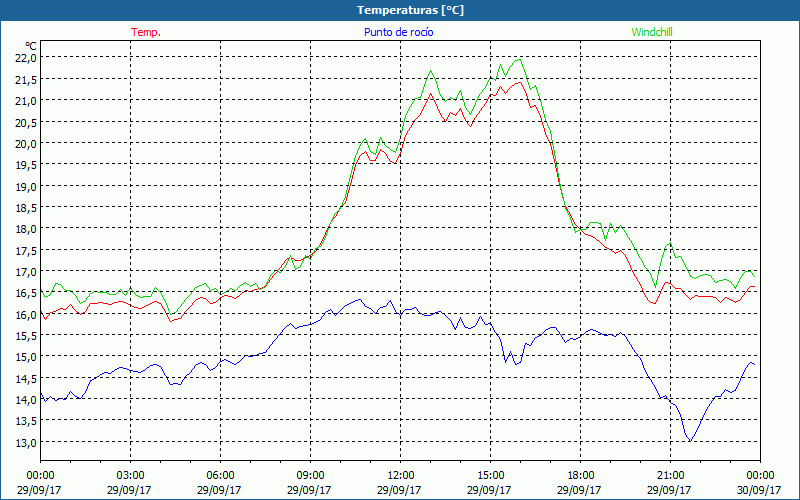Click the green Windchill peak near 16:00
This screenshot has width=800, height=500.
[519, 59]
